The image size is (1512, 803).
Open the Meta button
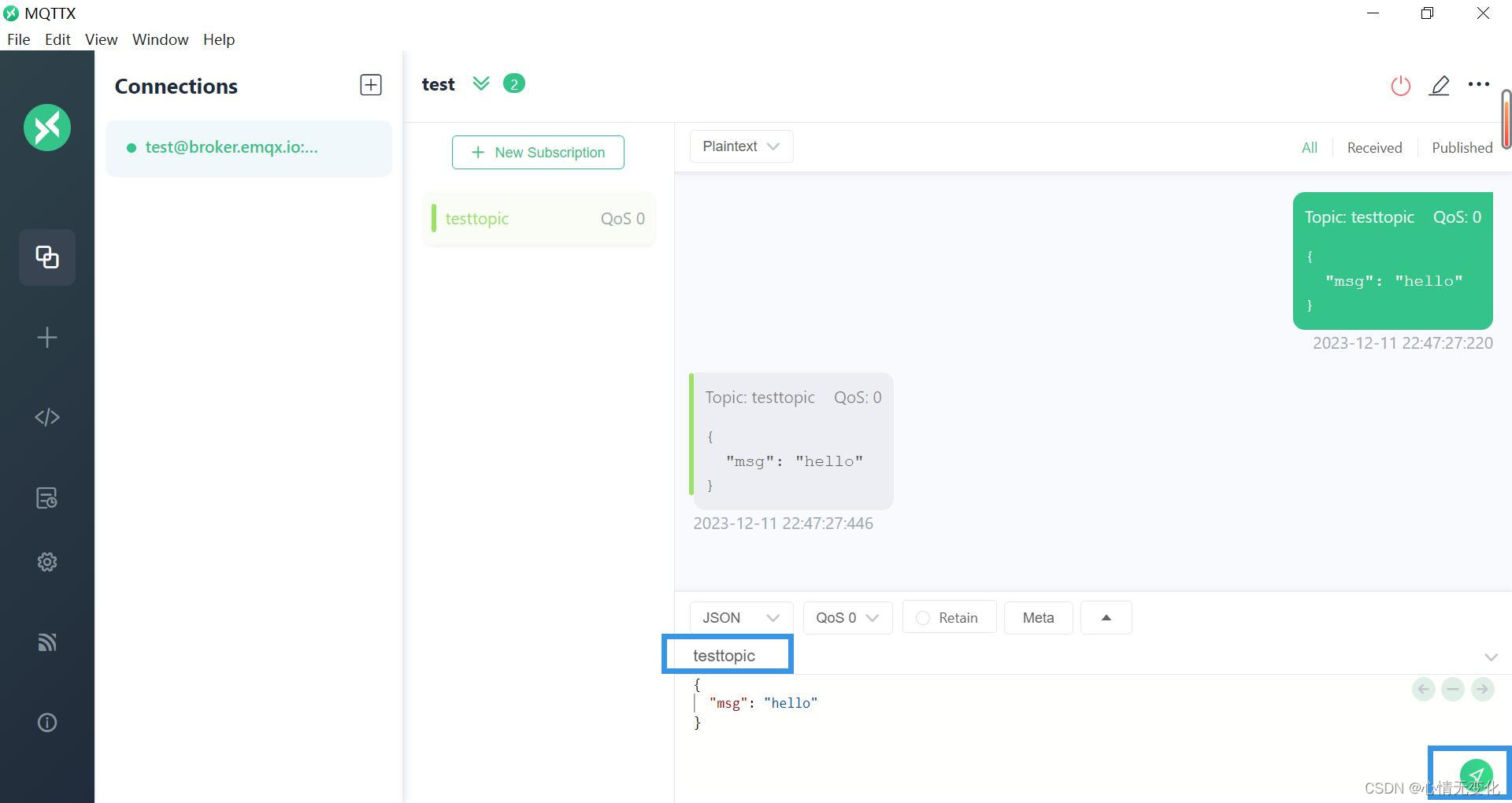pyautogui.click(x=1038, y=618)
